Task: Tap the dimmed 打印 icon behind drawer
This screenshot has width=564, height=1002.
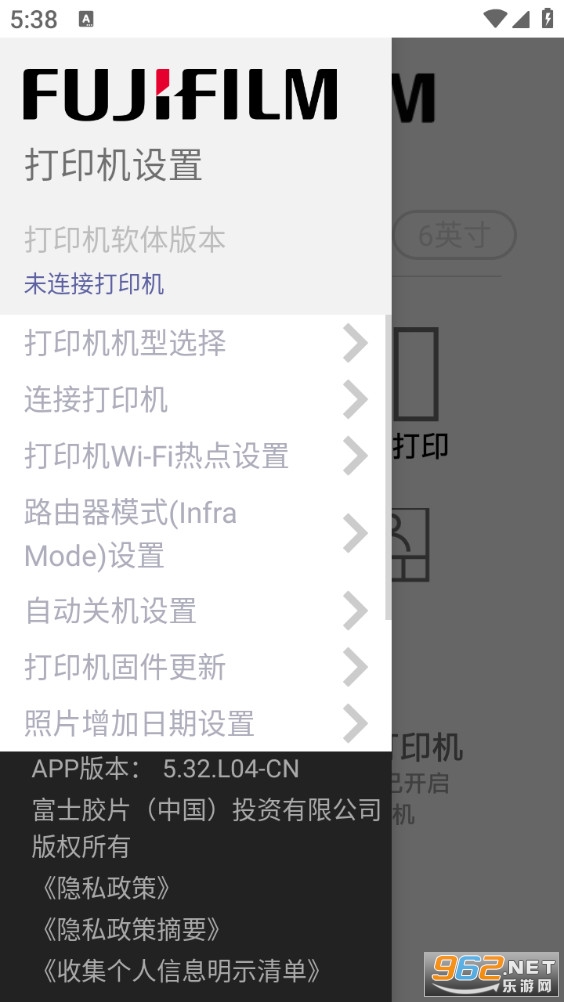Action: [x=416, y=393]
